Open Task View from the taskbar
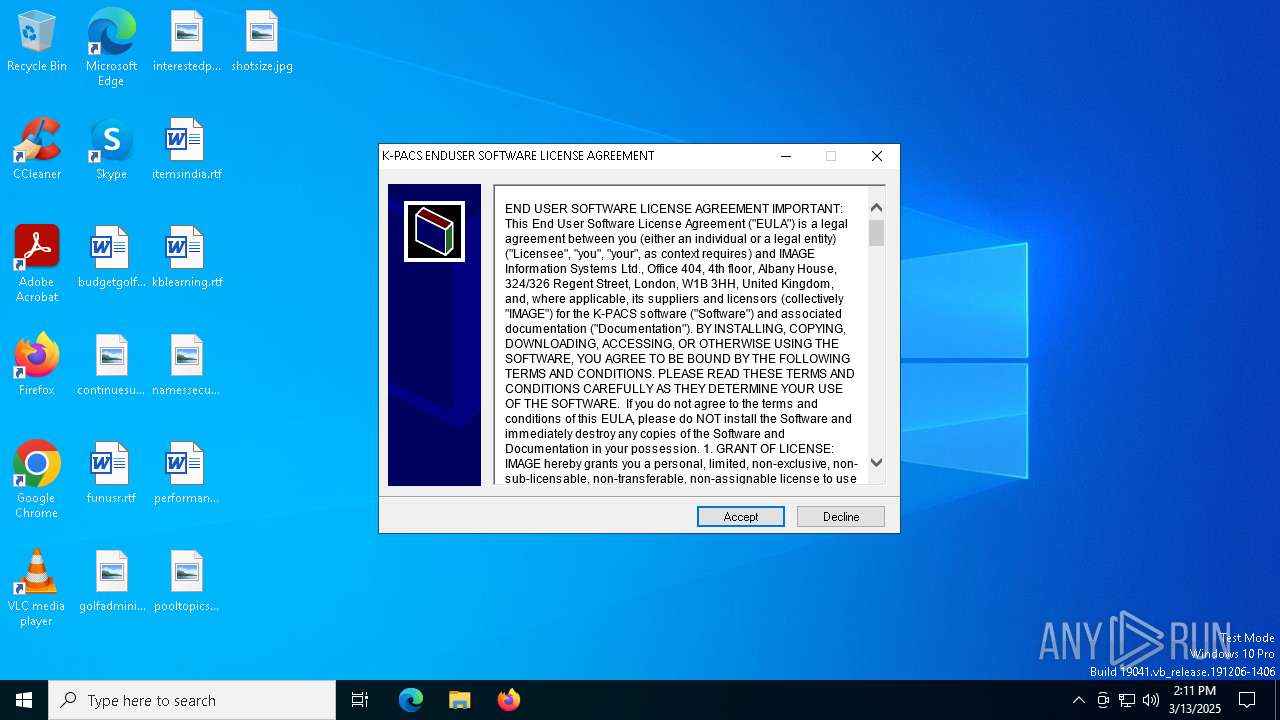 click(360, 700)
